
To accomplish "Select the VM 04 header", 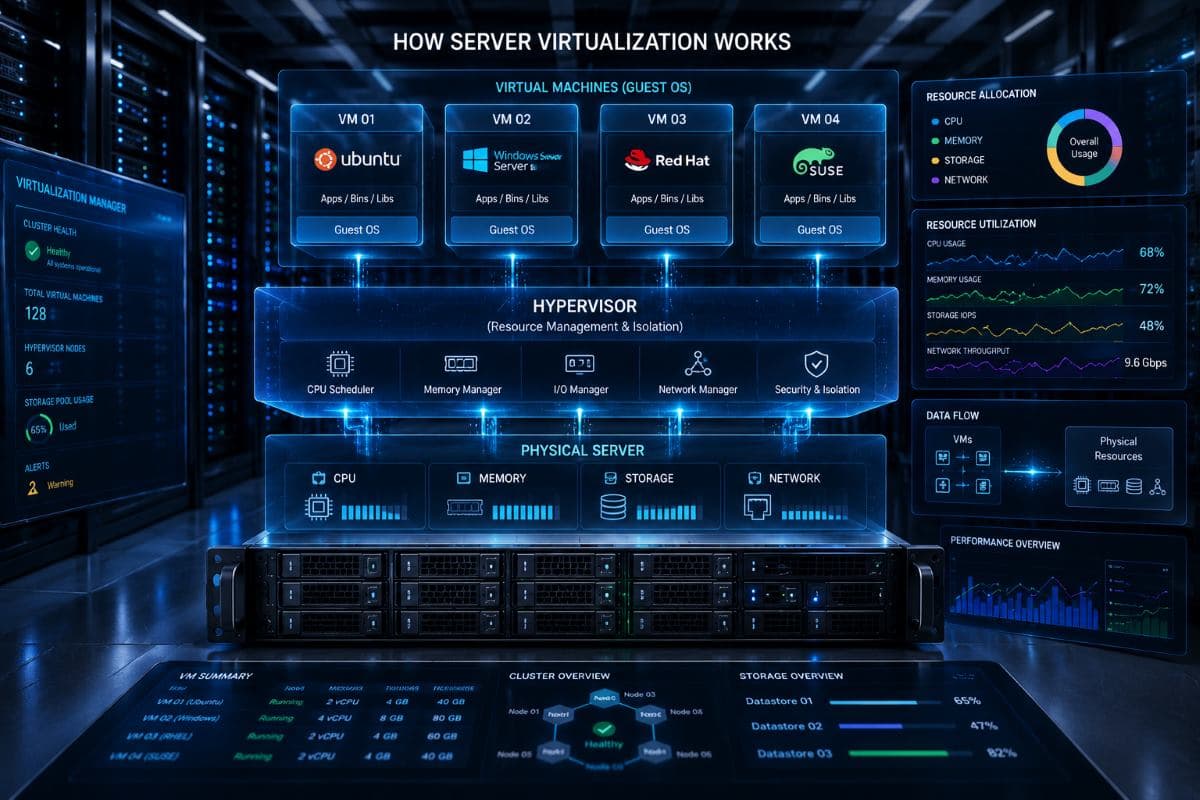I will (820, 120).
